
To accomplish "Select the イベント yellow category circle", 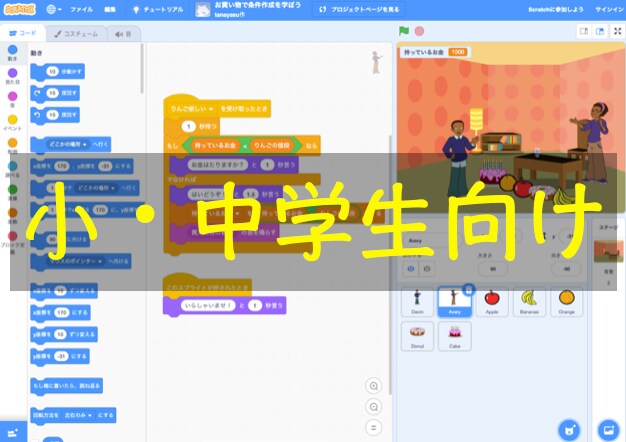I will click(x=12, y=119).
